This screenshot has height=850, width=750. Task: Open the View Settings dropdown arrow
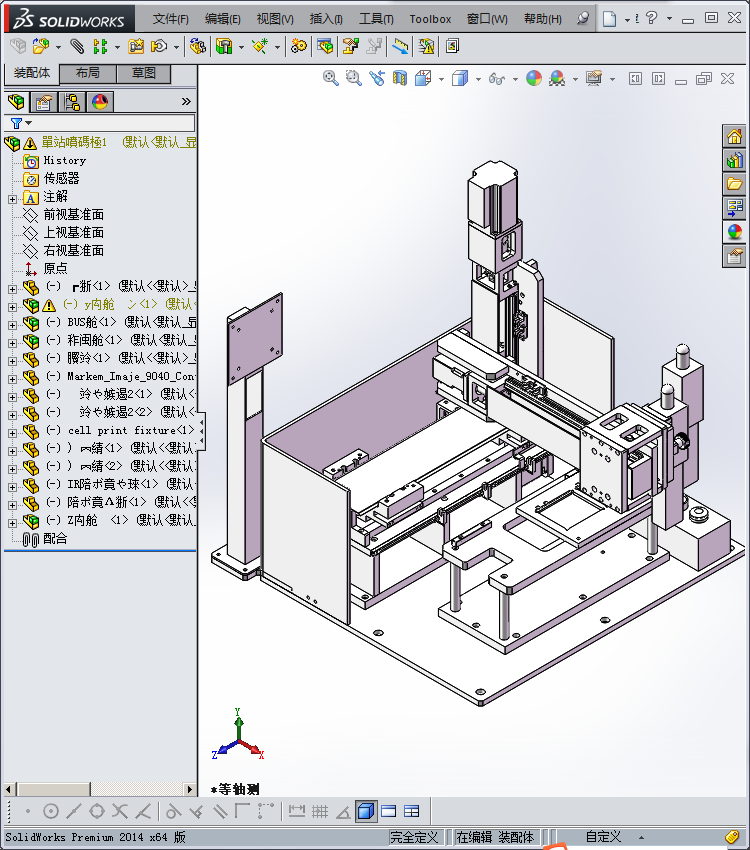(x=613, y=79)
